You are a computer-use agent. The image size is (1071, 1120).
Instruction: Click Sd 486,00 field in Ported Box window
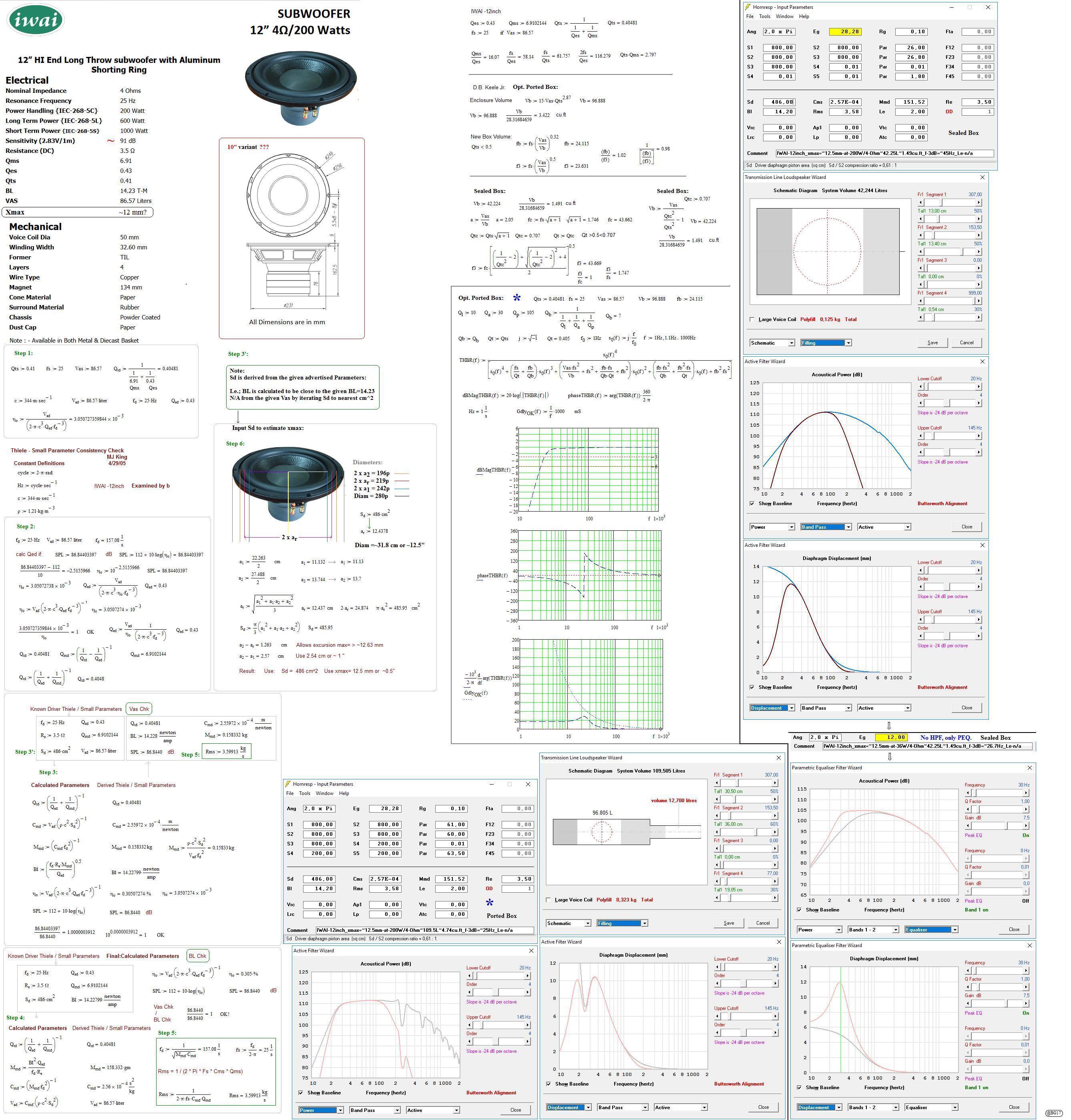(x=319, y=879)
